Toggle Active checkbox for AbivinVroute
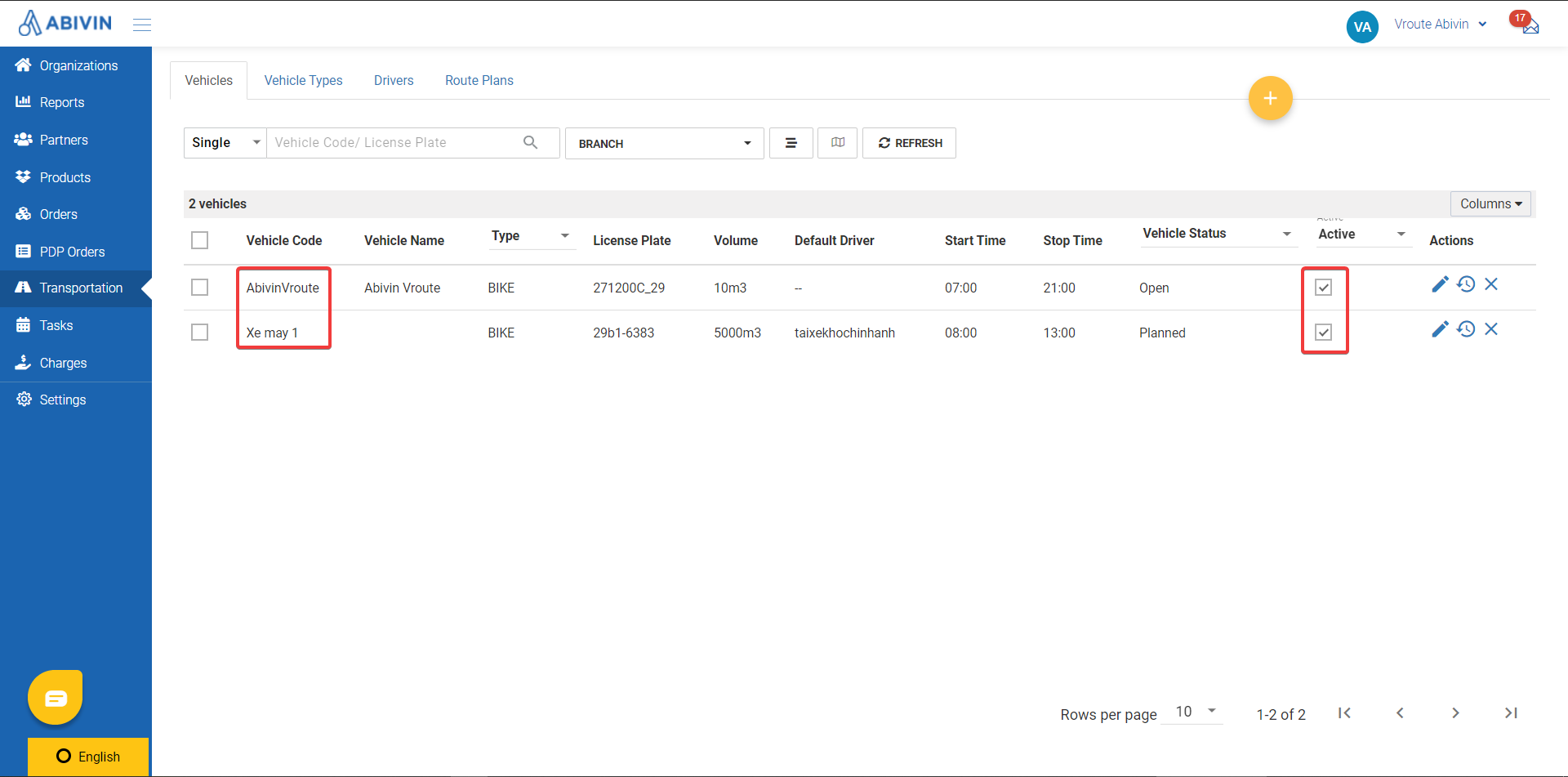1568x777 pixels. click(x=1324, y=288)
